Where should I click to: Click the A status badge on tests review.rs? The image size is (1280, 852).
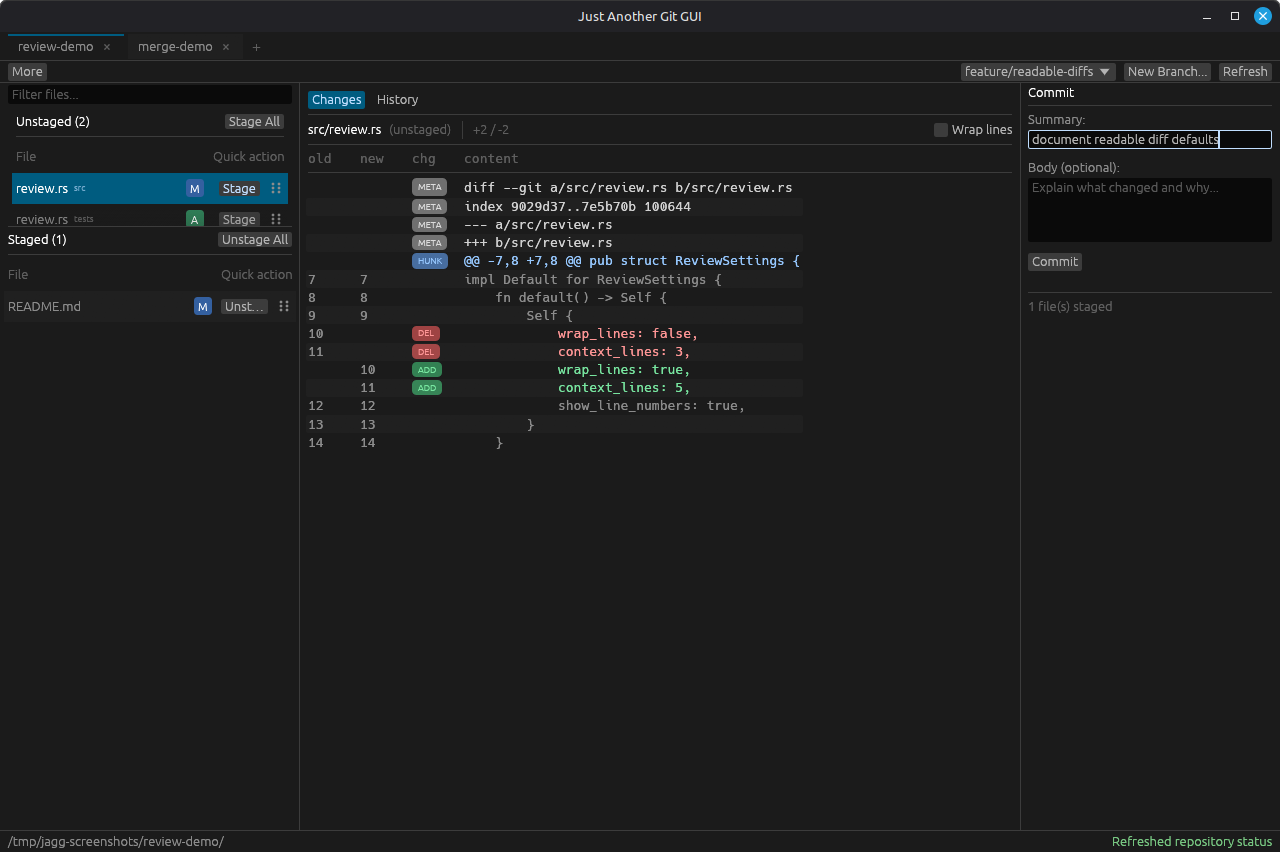[195, 219]
